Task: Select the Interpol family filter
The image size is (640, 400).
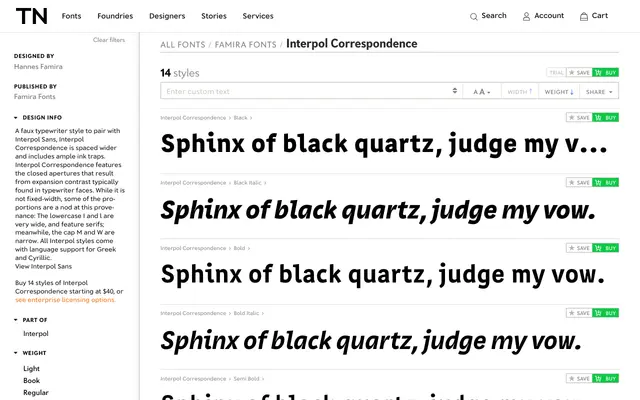Action: pyautogui.click(x=36, y=333)
